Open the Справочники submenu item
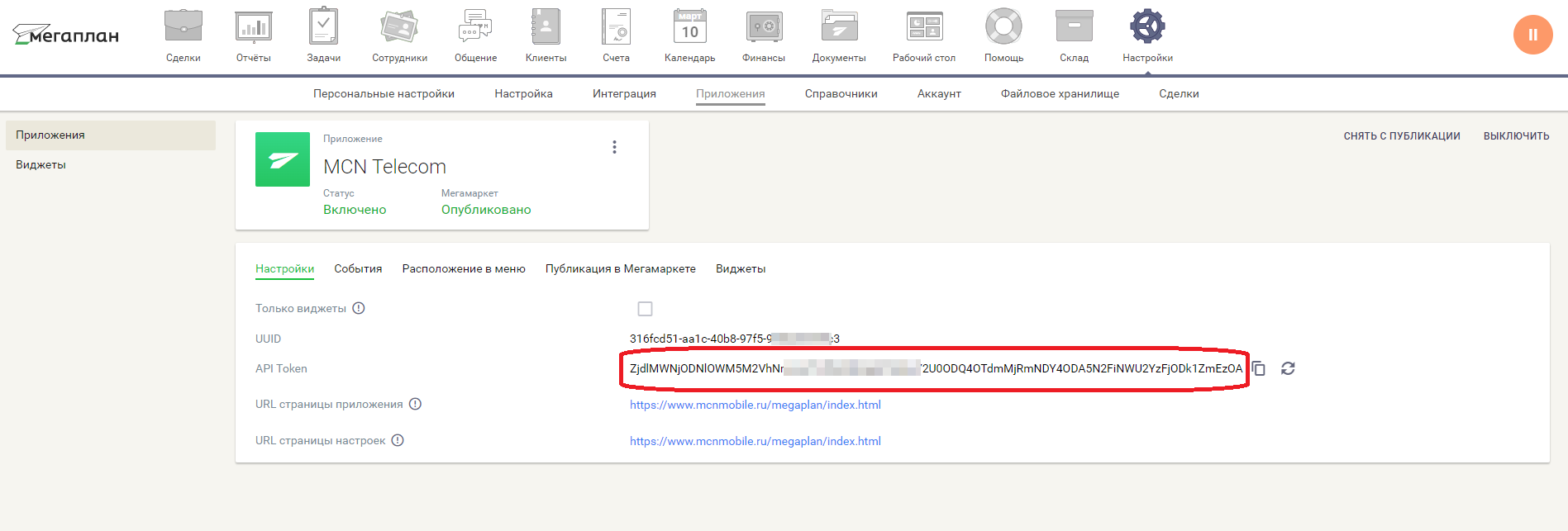The image size is (1568, 531). coord(841,93)
